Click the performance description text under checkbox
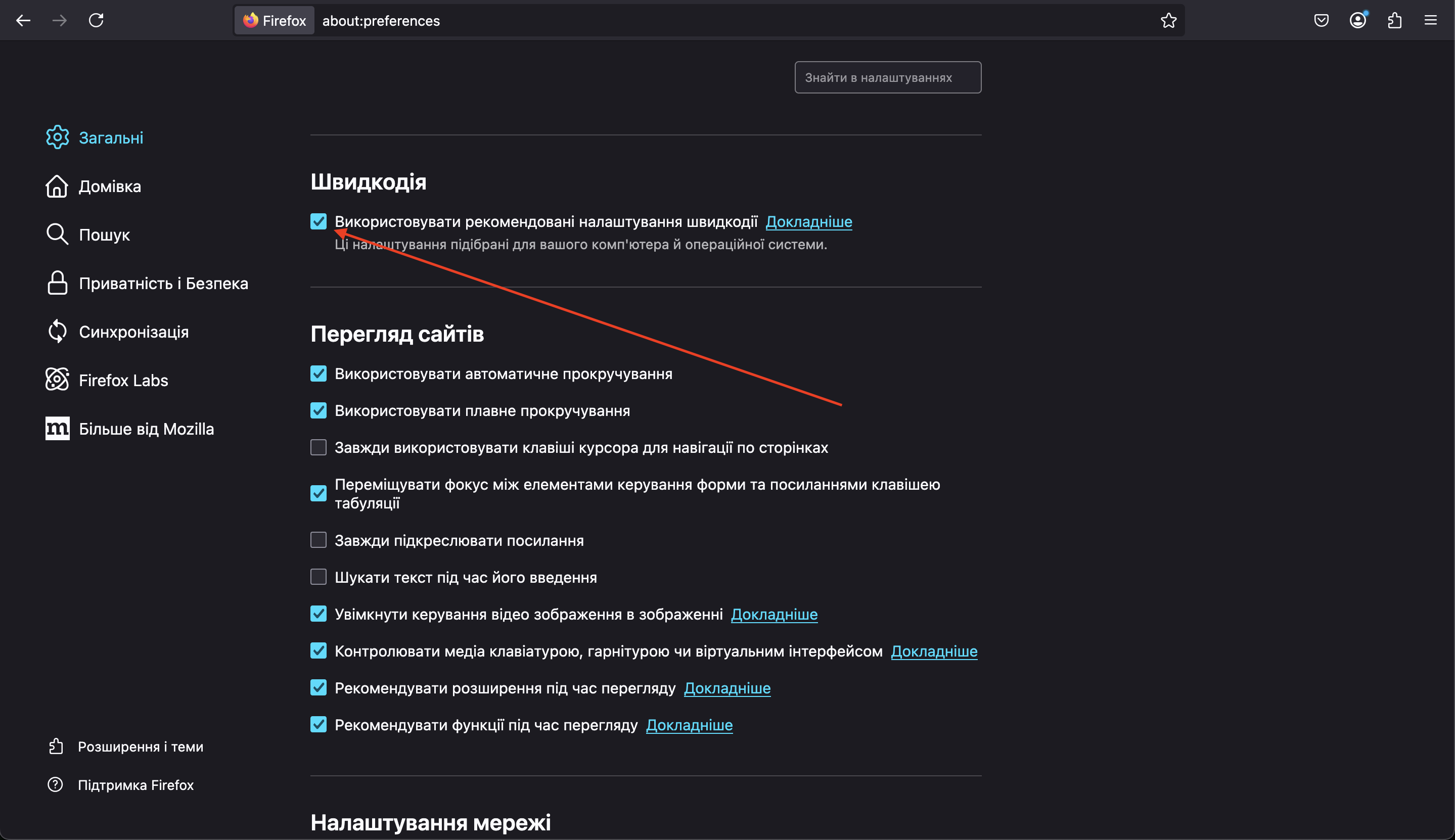This screenshot has height=840, width=1455. point(580,245)
